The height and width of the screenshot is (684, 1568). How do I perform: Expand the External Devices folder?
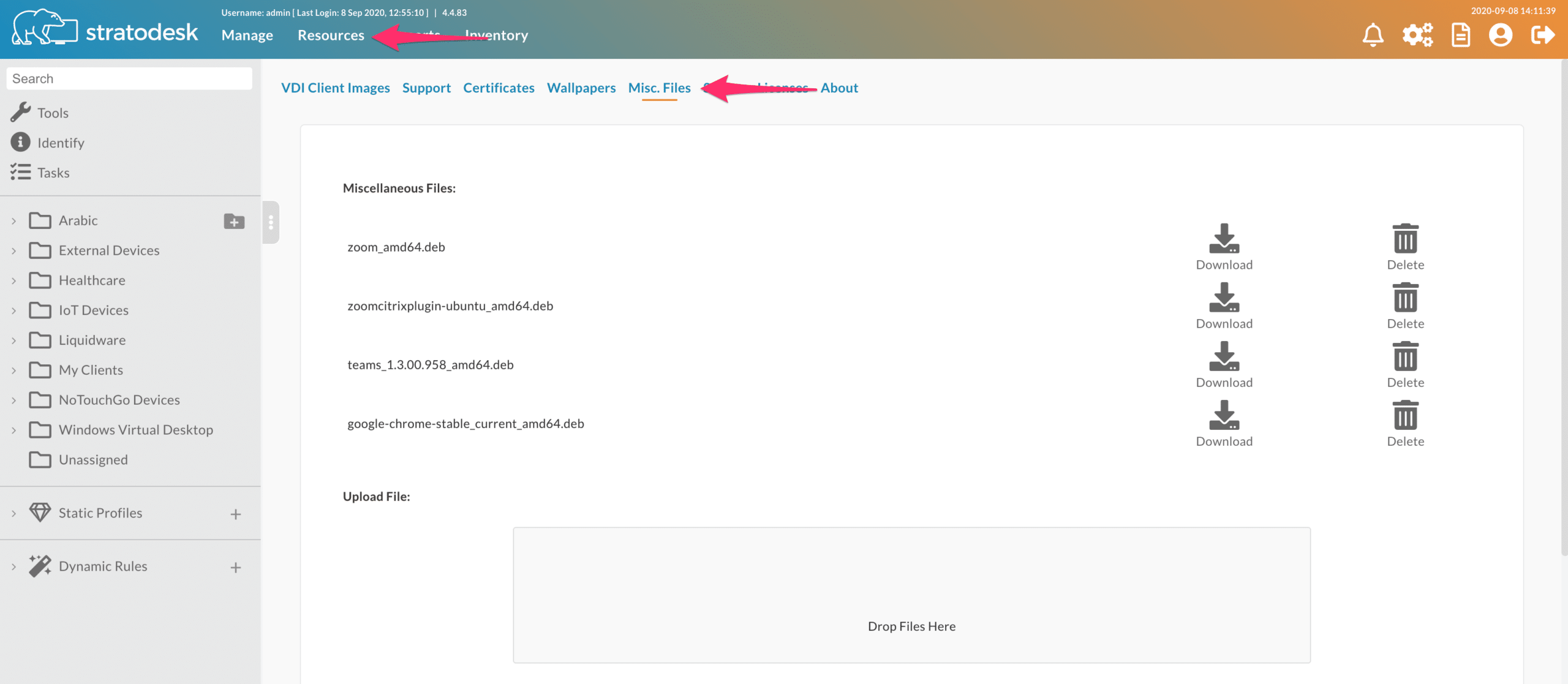(x=14, y=249)
